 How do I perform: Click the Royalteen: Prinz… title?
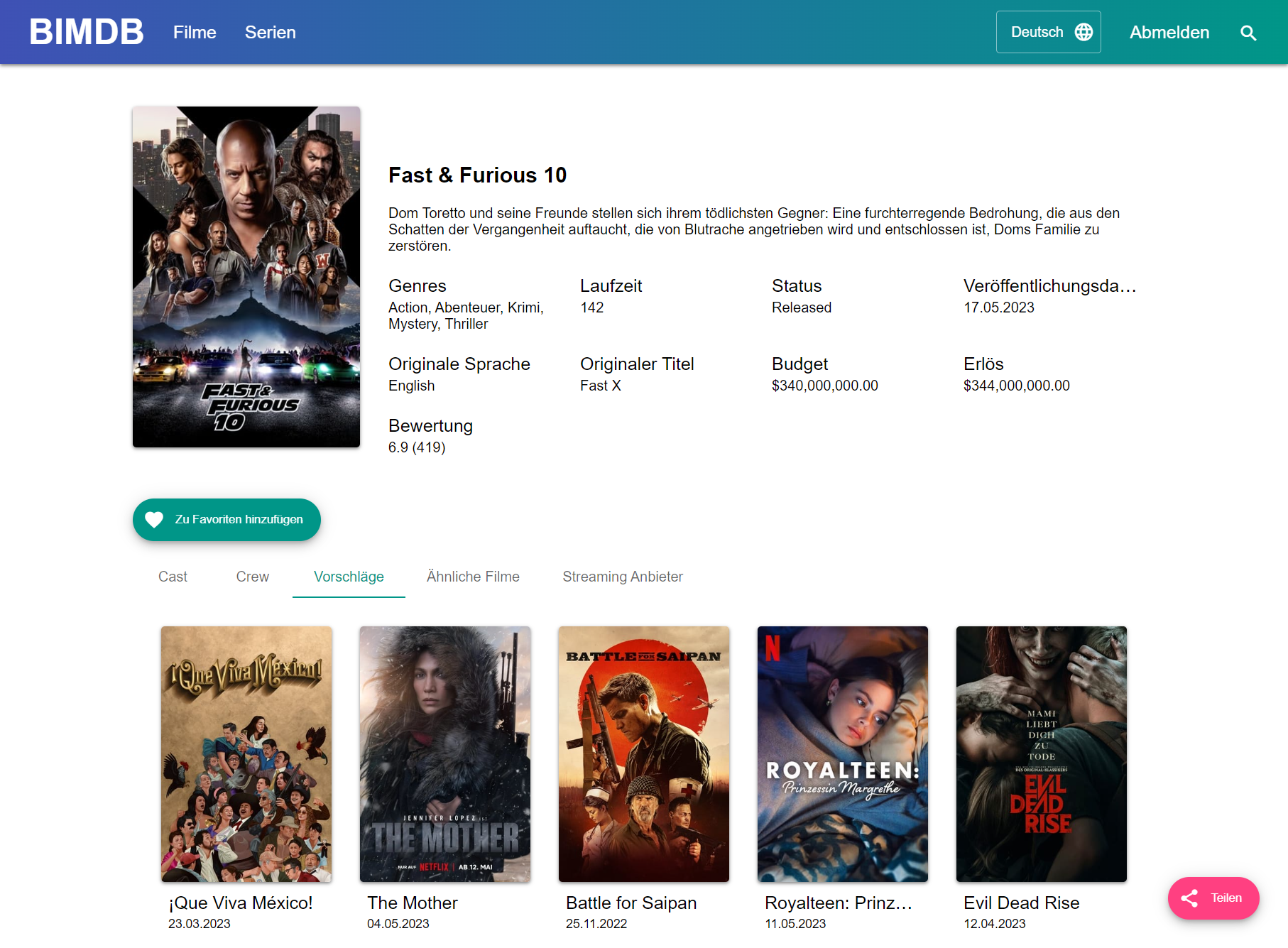(x=839, y=903)
